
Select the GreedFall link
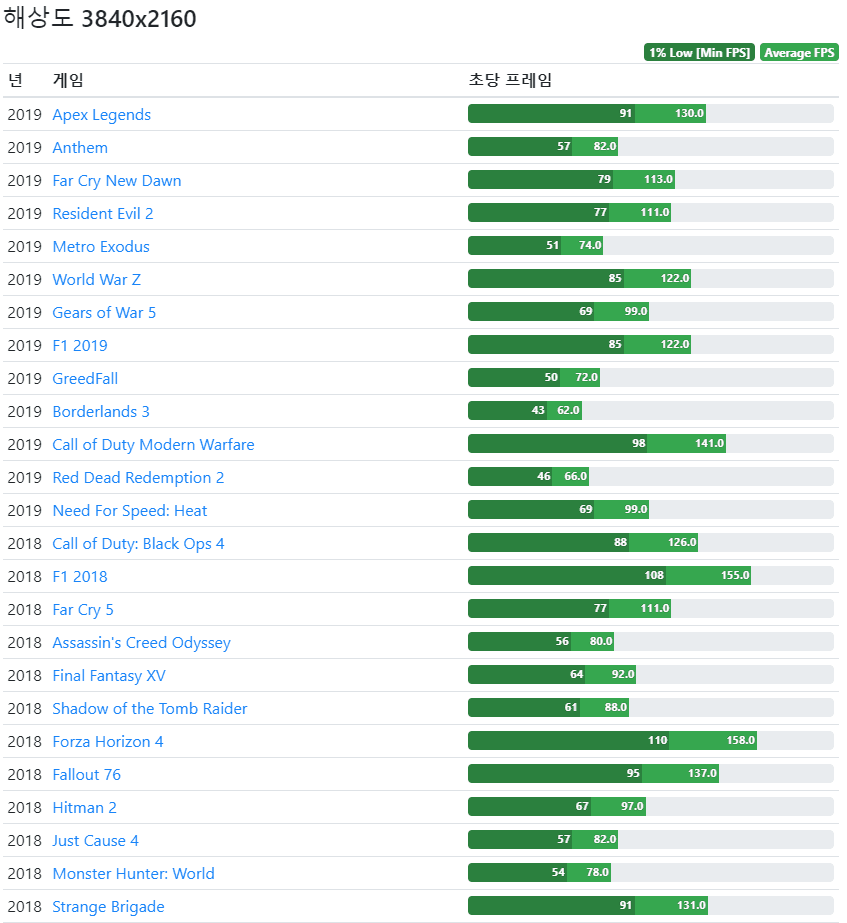[85, 378]
